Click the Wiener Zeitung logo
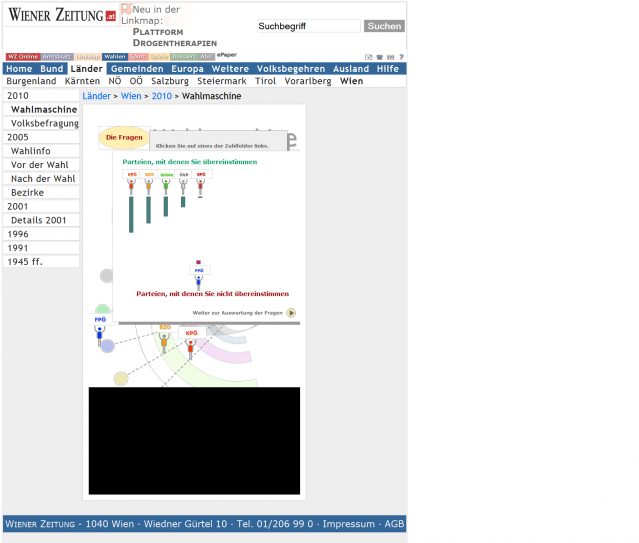Viewport: 639px width, 543px height. coord(62,15)
